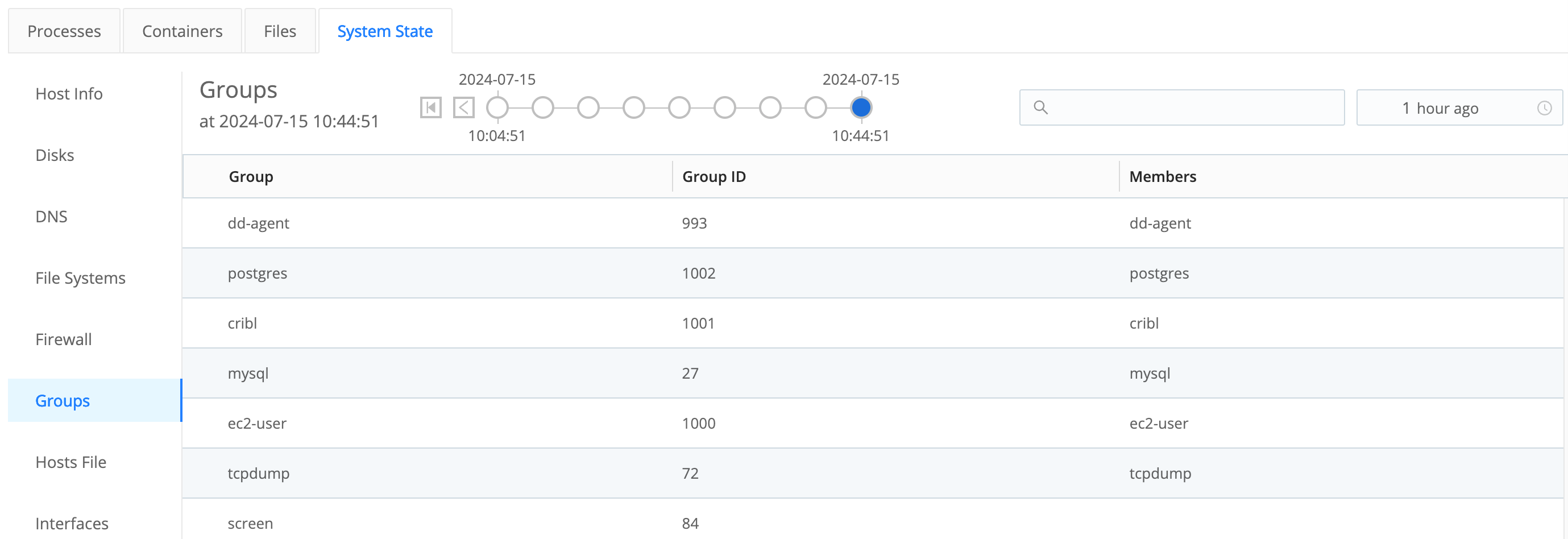This screenshot has width=1568, height=539.
Task: Reopen the System State tab
Action: pos(385,31)
